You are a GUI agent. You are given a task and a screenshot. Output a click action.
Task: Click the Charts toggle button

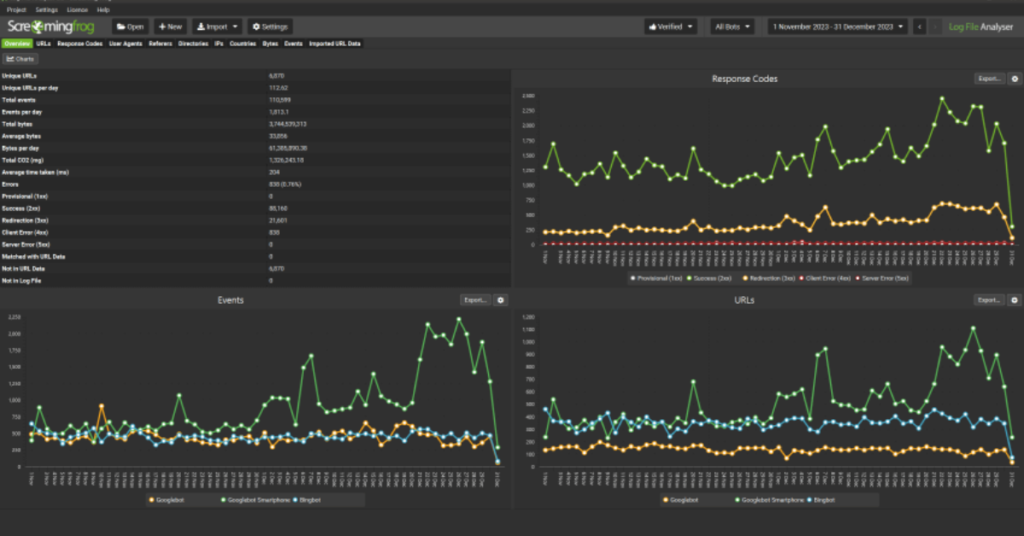coord(20,59)
